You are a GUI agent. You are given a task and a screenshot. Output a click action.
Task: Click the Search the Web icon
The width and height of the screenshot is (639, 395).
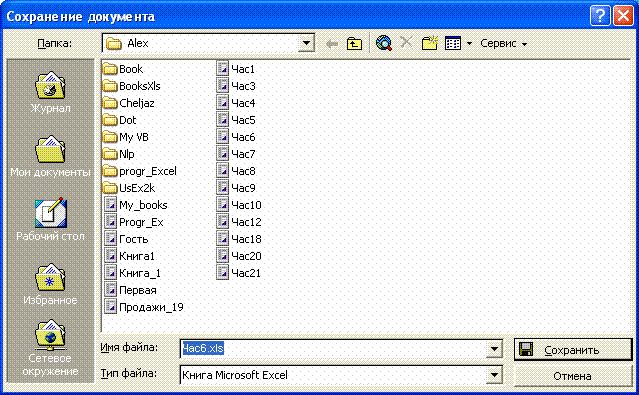[x=384, y=43]
